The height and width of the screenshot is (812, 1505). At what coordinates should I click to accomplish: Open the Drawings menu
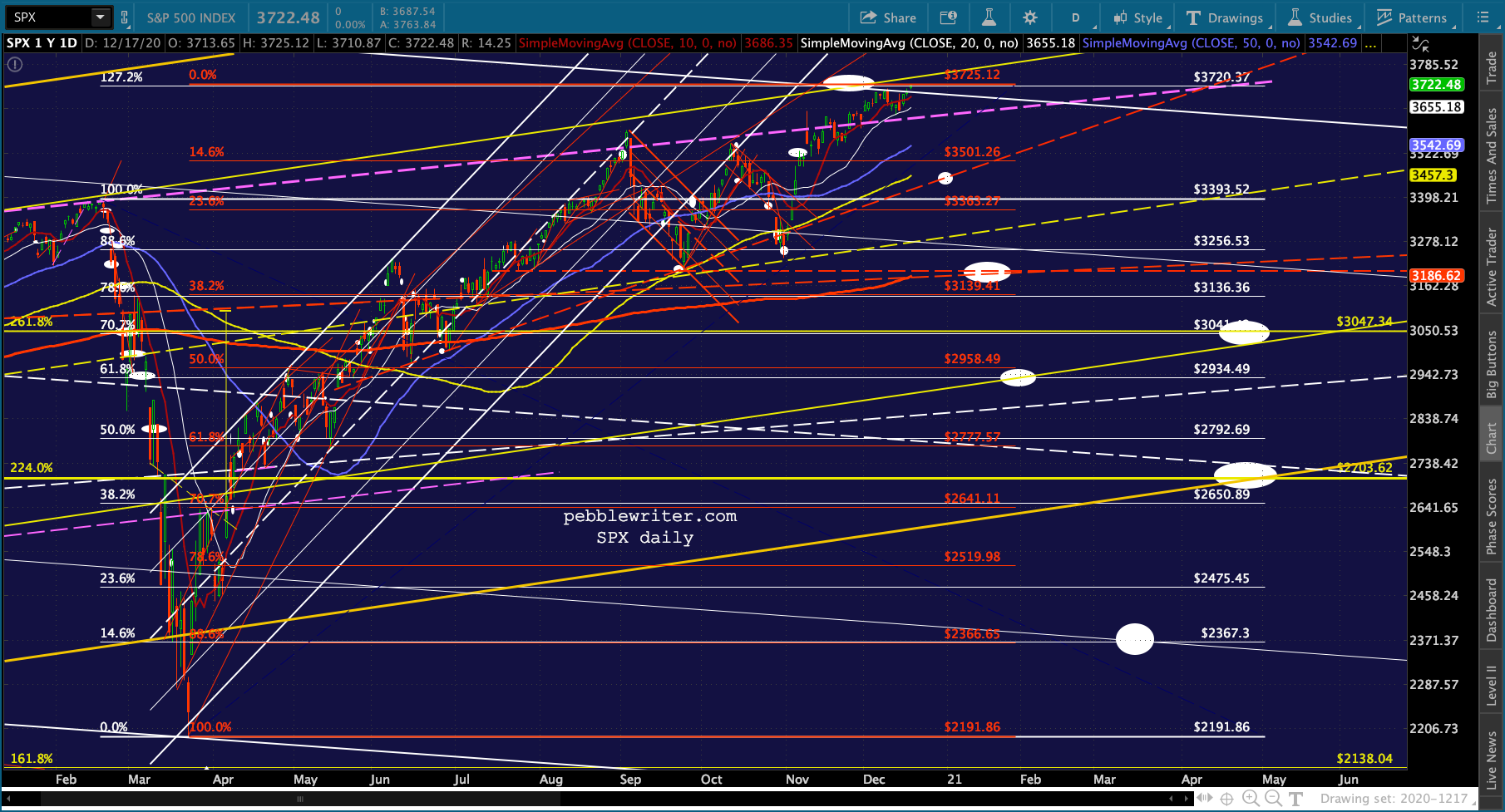(1225, 17)
